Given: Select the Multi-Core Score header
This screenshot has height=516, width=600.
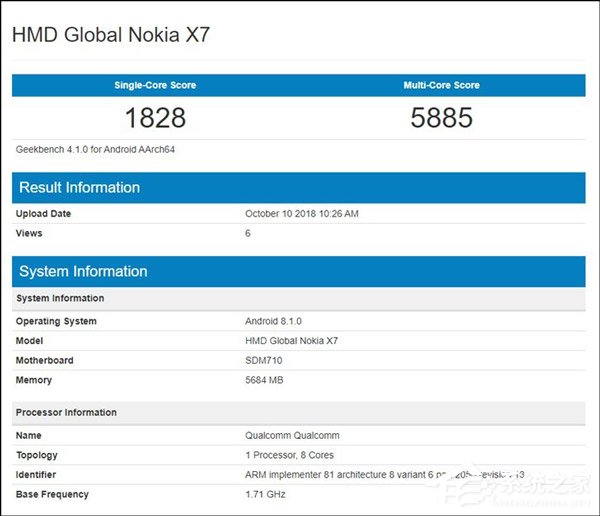Looking at the screenshot, I should (441, 85).
